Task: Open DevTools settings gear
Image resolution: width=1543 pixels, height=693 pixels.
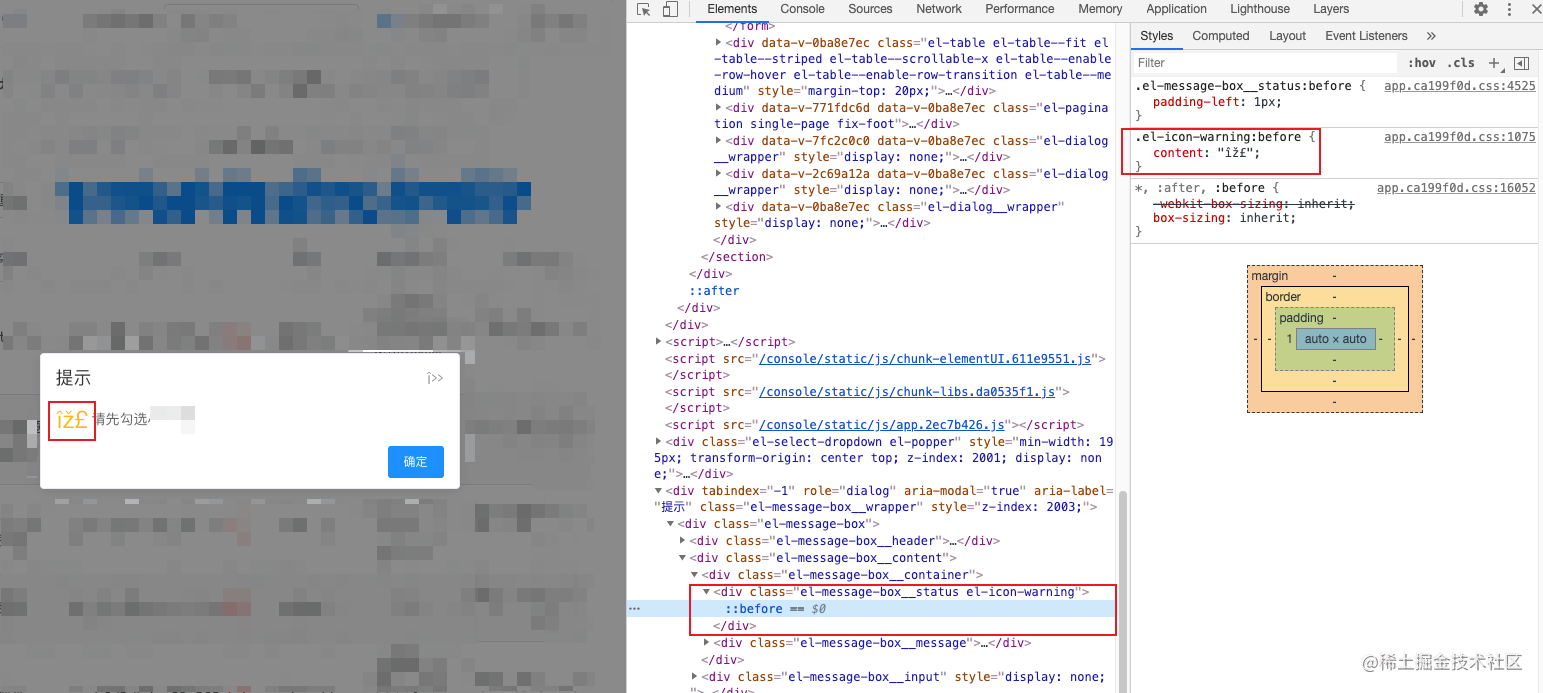Action: click(x=1481, y=9)
